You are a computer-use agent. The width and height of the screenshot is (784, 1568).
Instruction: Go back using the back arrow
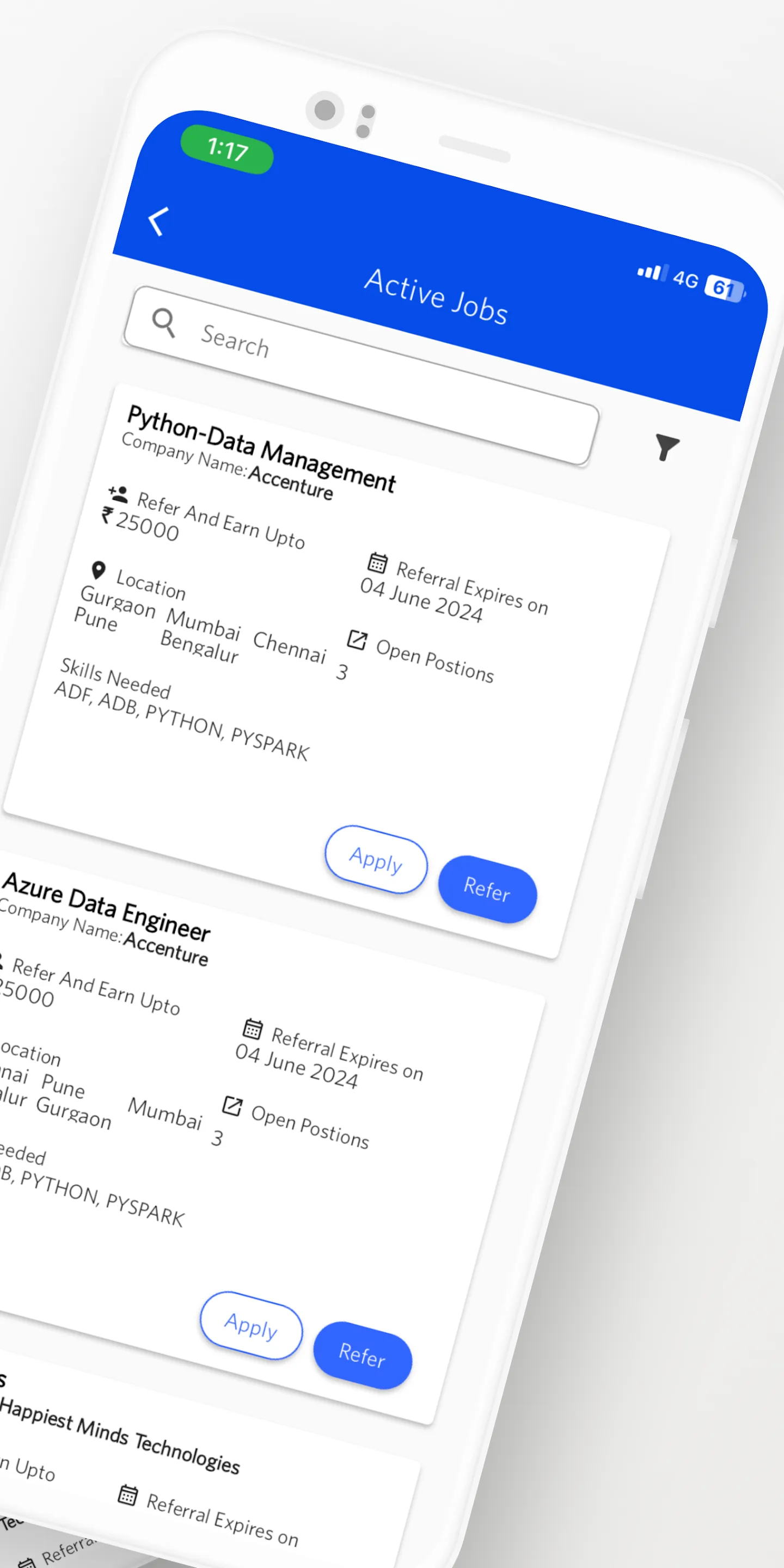coord(158,221)
